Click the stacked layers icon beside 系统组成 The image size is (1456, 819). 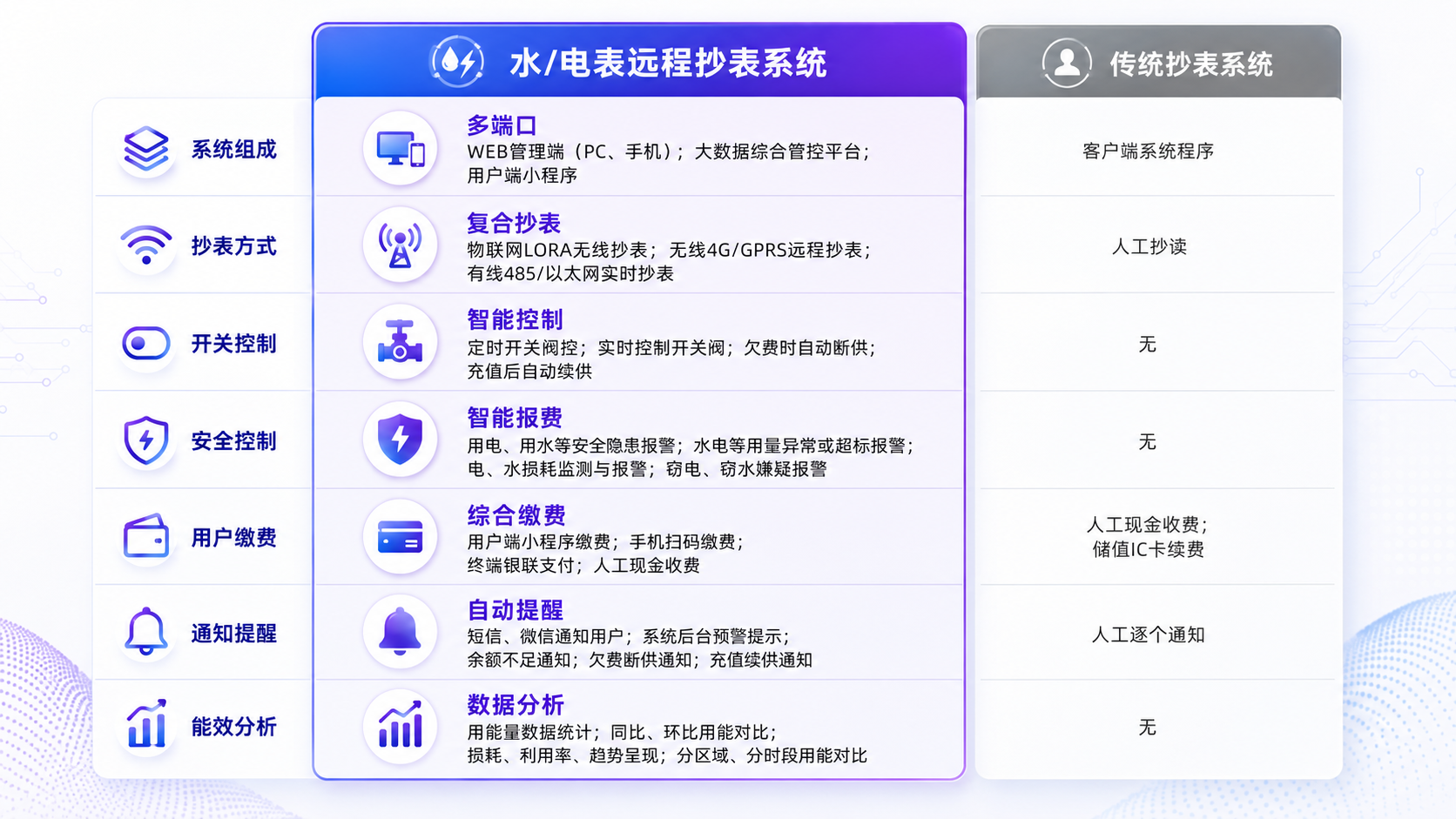point(146,149)
